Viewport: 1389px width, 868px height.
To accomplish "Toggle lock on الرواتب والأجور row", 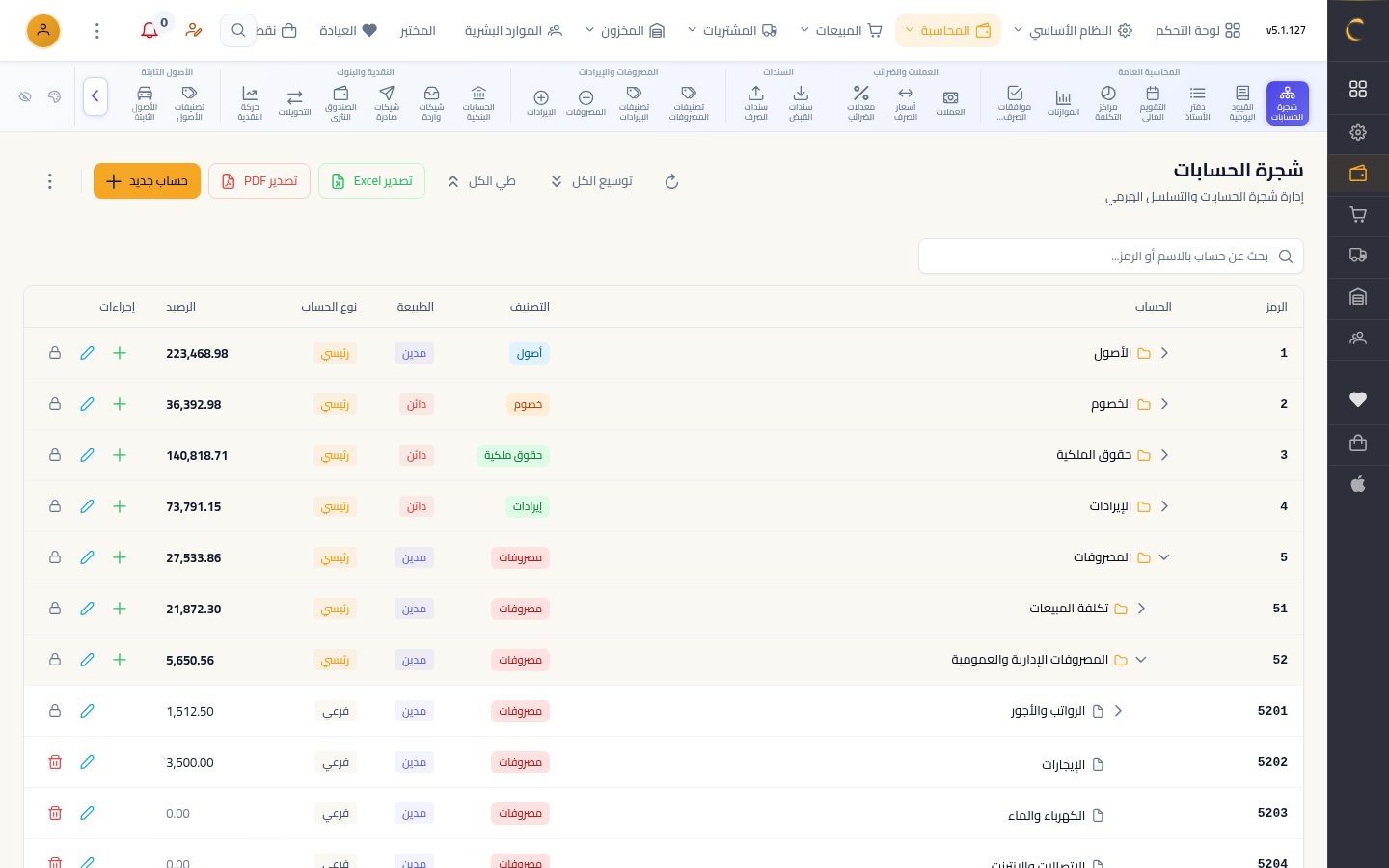I will click(x=55, y=711).
